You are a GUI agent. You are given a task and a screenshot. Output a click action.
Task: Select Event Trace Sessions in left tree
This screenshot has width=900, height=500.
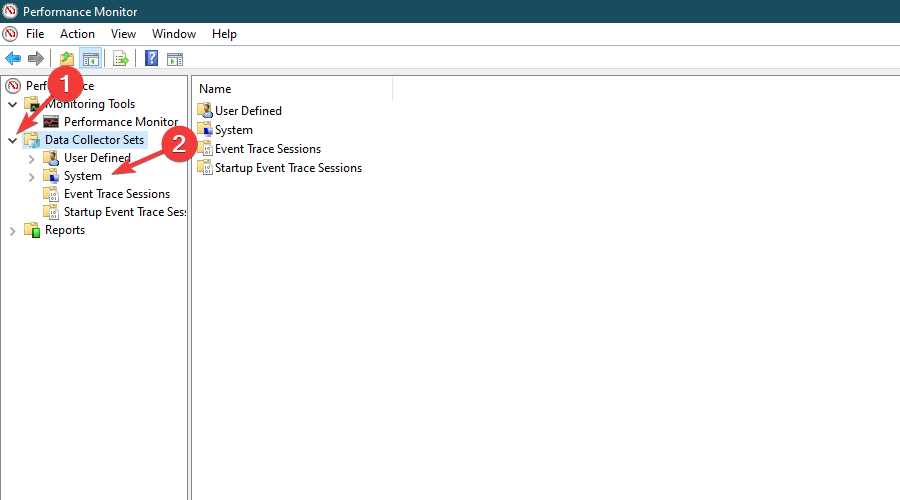(117, 194)
